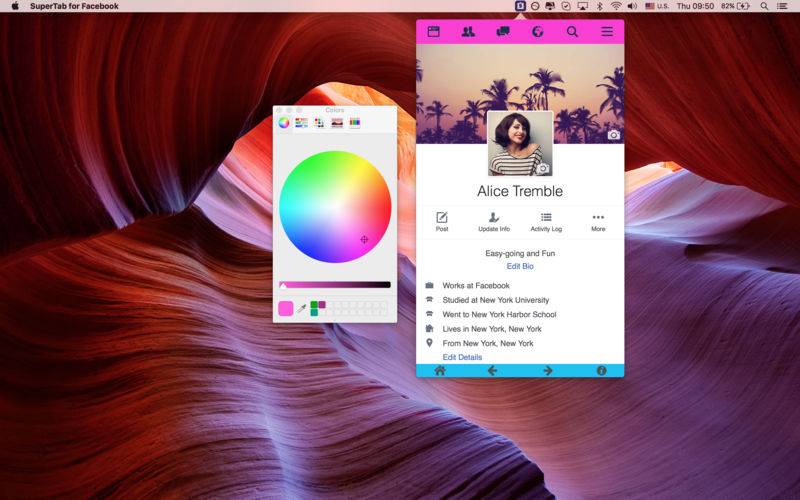
Task: Open the news feed icon in pink toolbar
Action: point(433,32)
